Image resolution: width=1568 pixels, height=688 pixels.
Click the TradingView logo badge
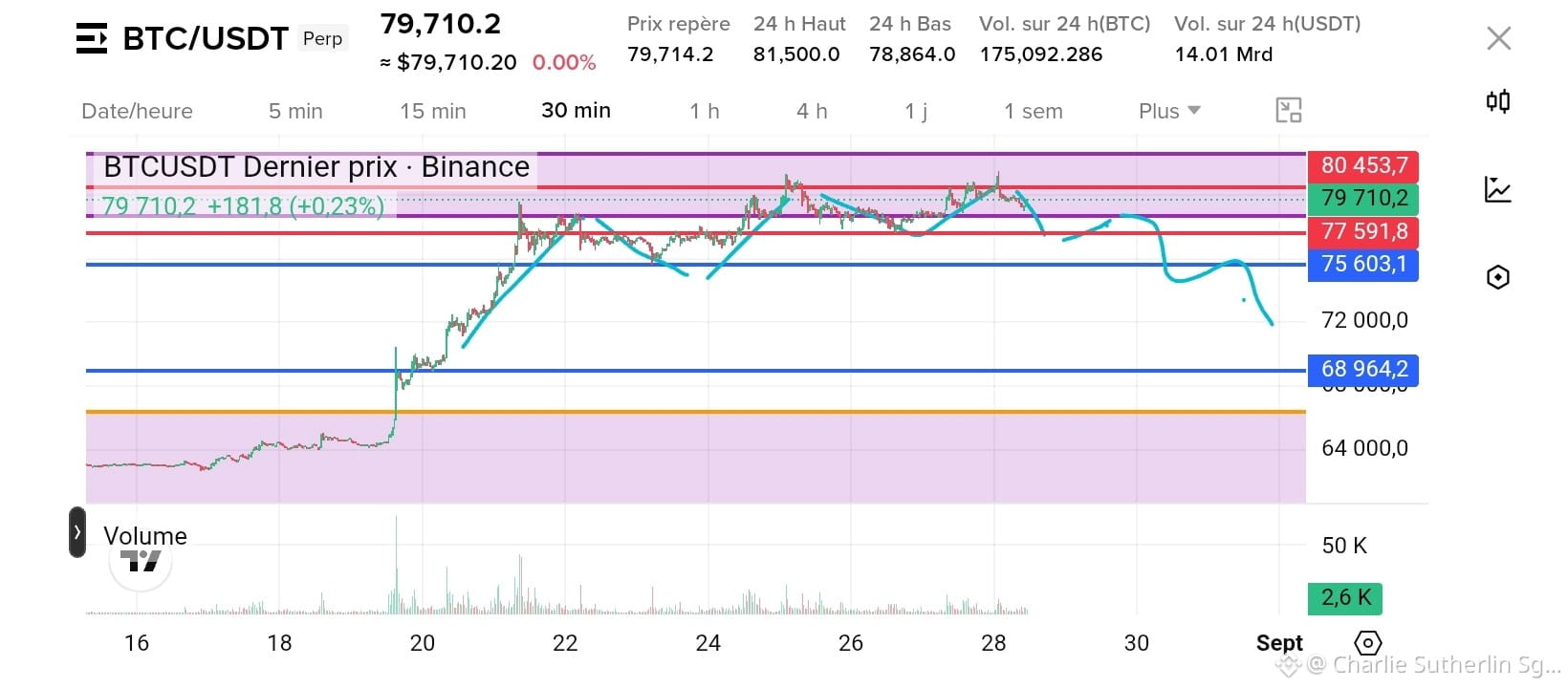pyautogui.click(x=141, y=562)
